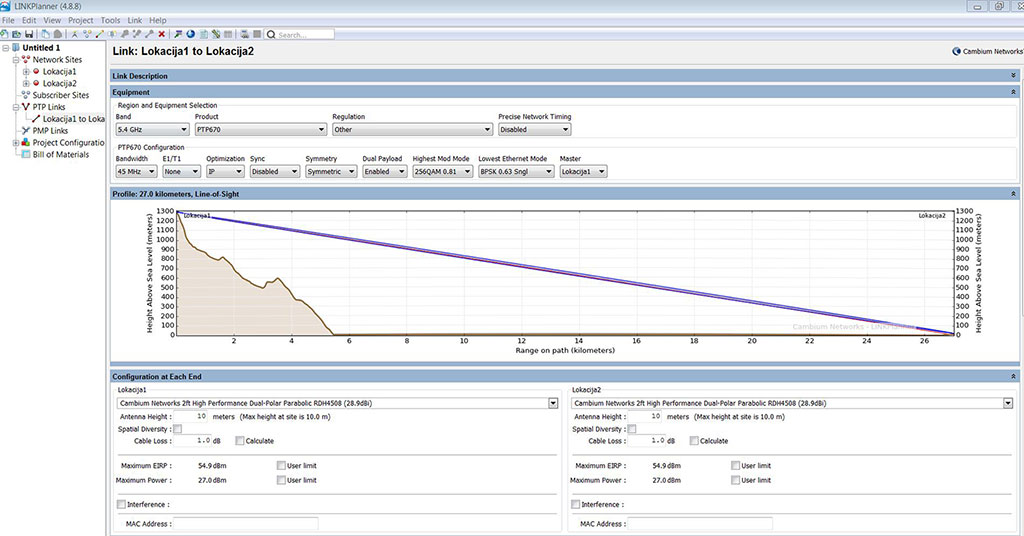The image size is (1024, 536).
Task: Open the View menu
Action: click(x=52, y=20)
